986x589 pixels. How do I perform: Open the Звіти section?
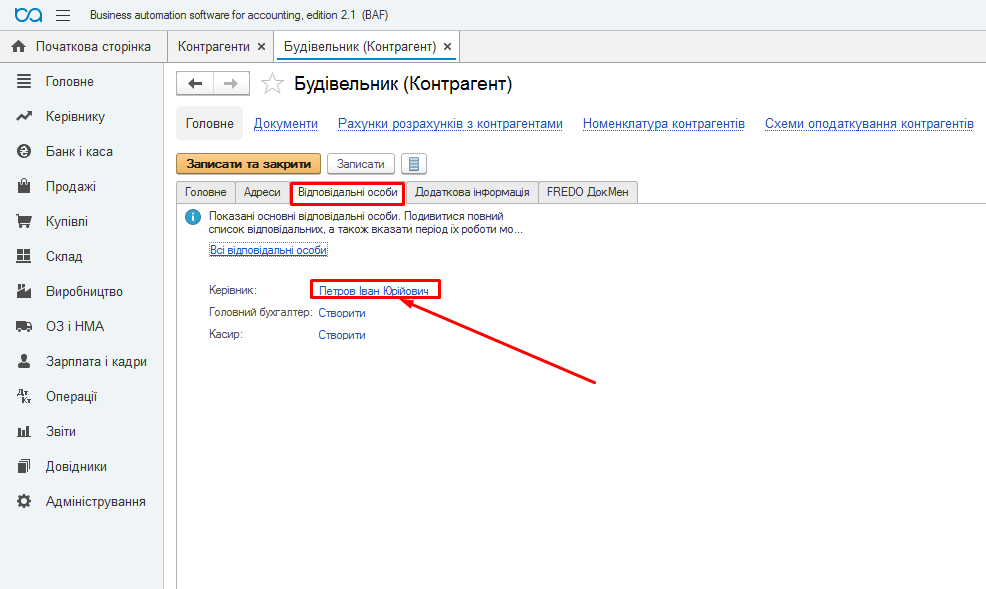click(61, 432)
